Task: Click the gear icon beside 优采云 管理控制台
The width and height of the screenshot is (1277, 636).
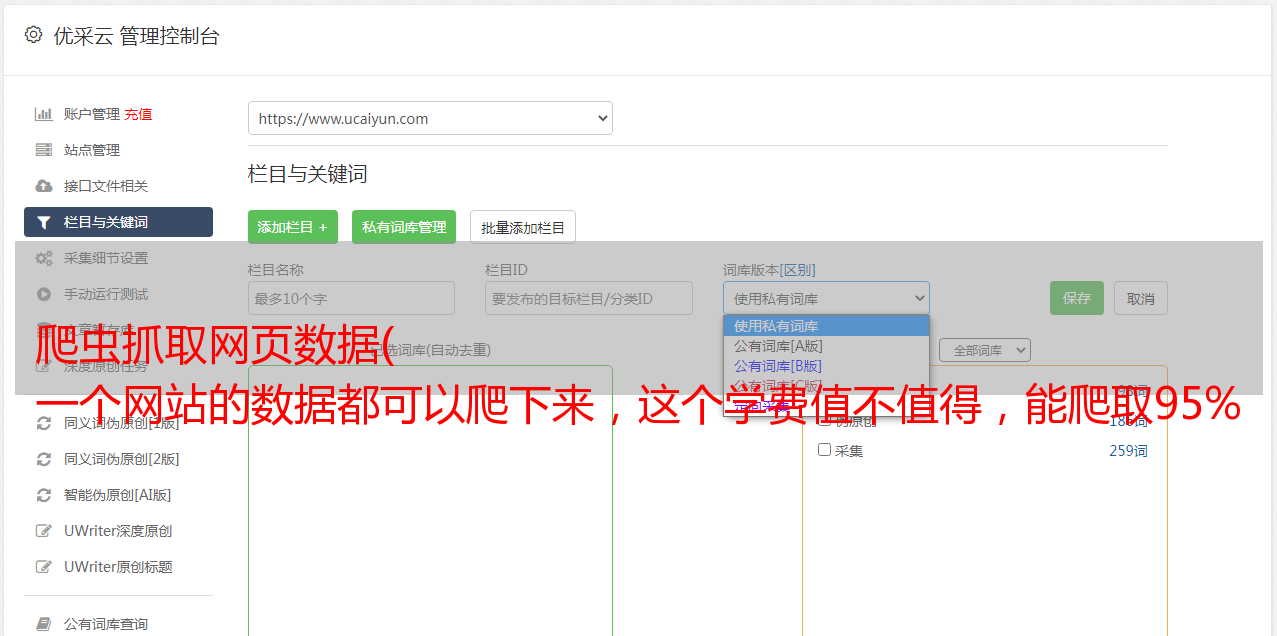Action: click(x=33, y=35)
